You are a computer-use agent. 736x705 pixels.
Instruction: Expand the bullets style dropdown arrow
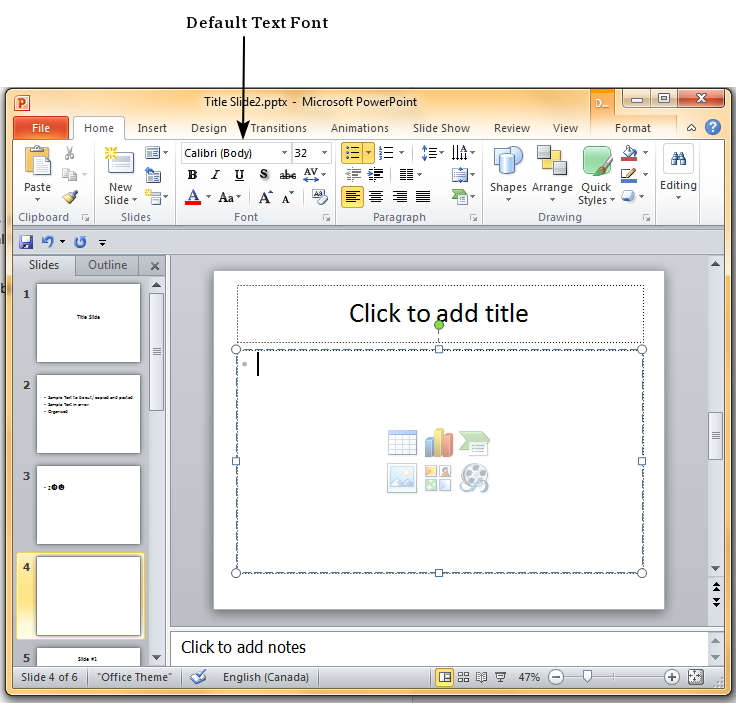[x=368, y=153]
